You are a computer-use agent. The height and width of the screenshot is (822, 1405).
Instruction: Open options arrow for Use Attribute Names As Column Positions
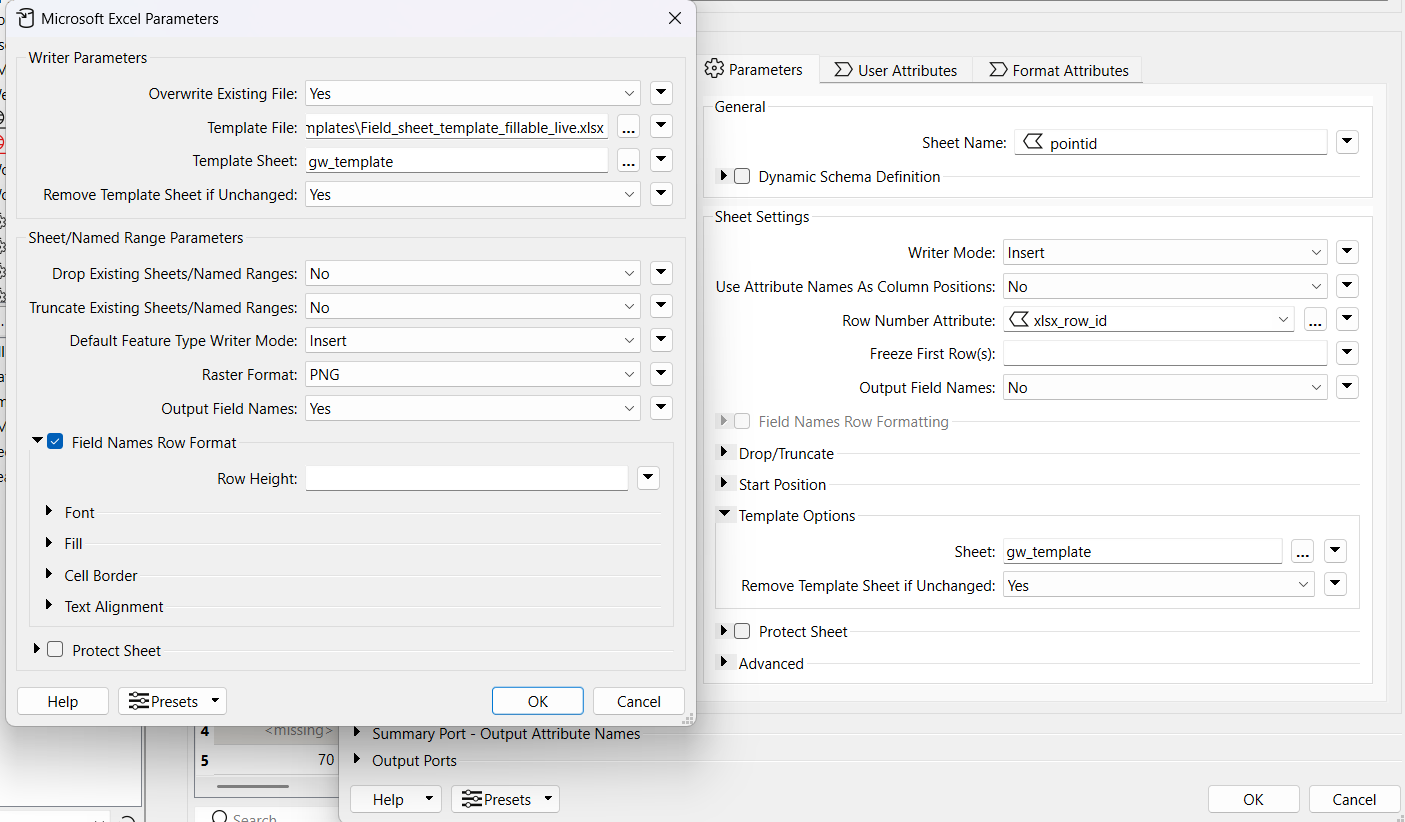click(x=1347, y=286)
